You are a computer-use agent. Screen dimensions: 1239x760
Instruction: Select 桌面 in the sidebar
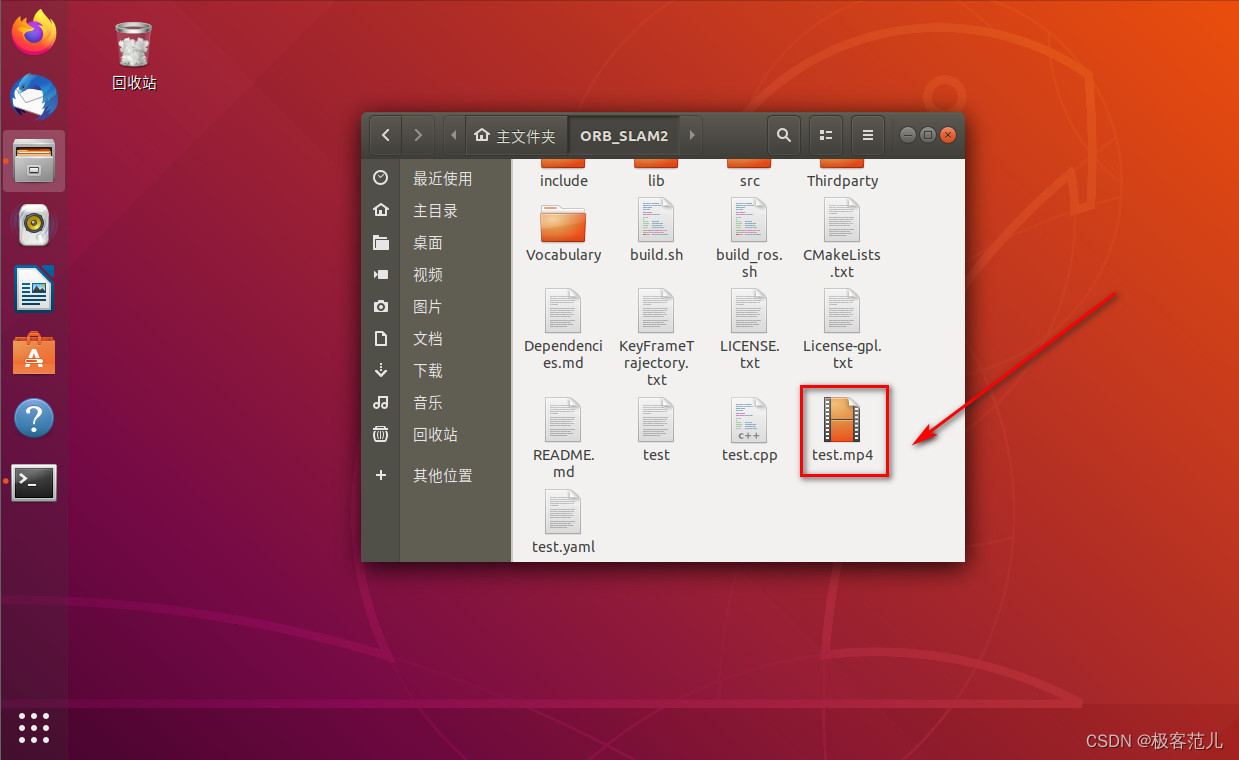(x=436, y=242)
